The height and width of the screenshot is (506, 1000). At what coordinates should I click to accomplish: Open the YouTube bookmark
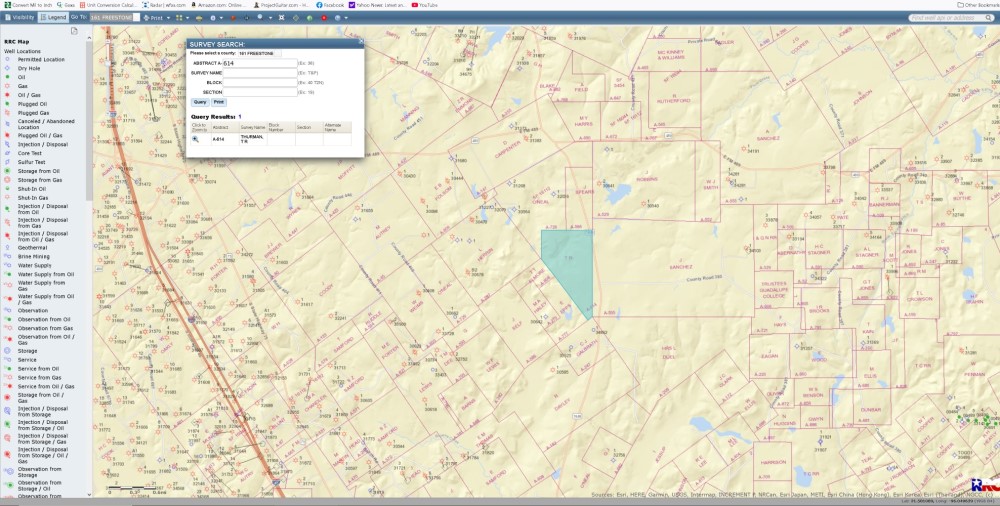[425, 4]
